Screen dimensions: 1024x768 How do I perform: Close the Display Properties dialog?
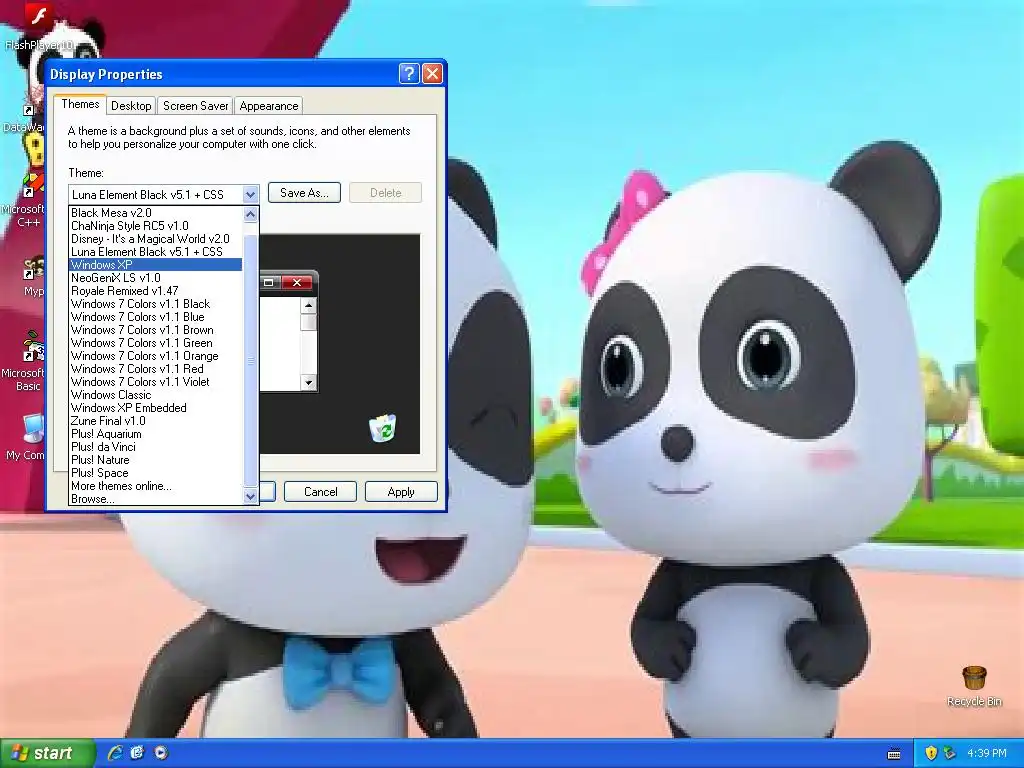coord(432,74)
